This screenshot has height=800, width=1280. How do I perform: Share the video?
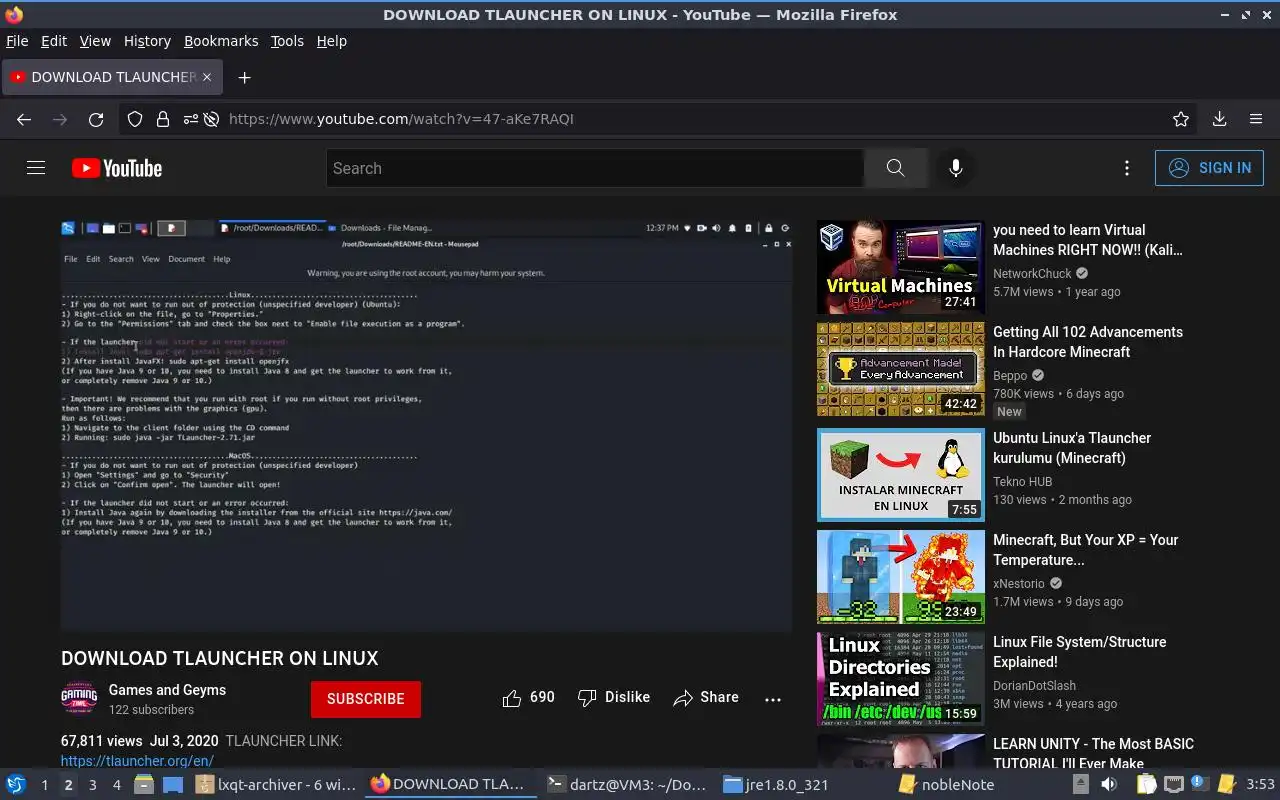(x=706, y=698)
